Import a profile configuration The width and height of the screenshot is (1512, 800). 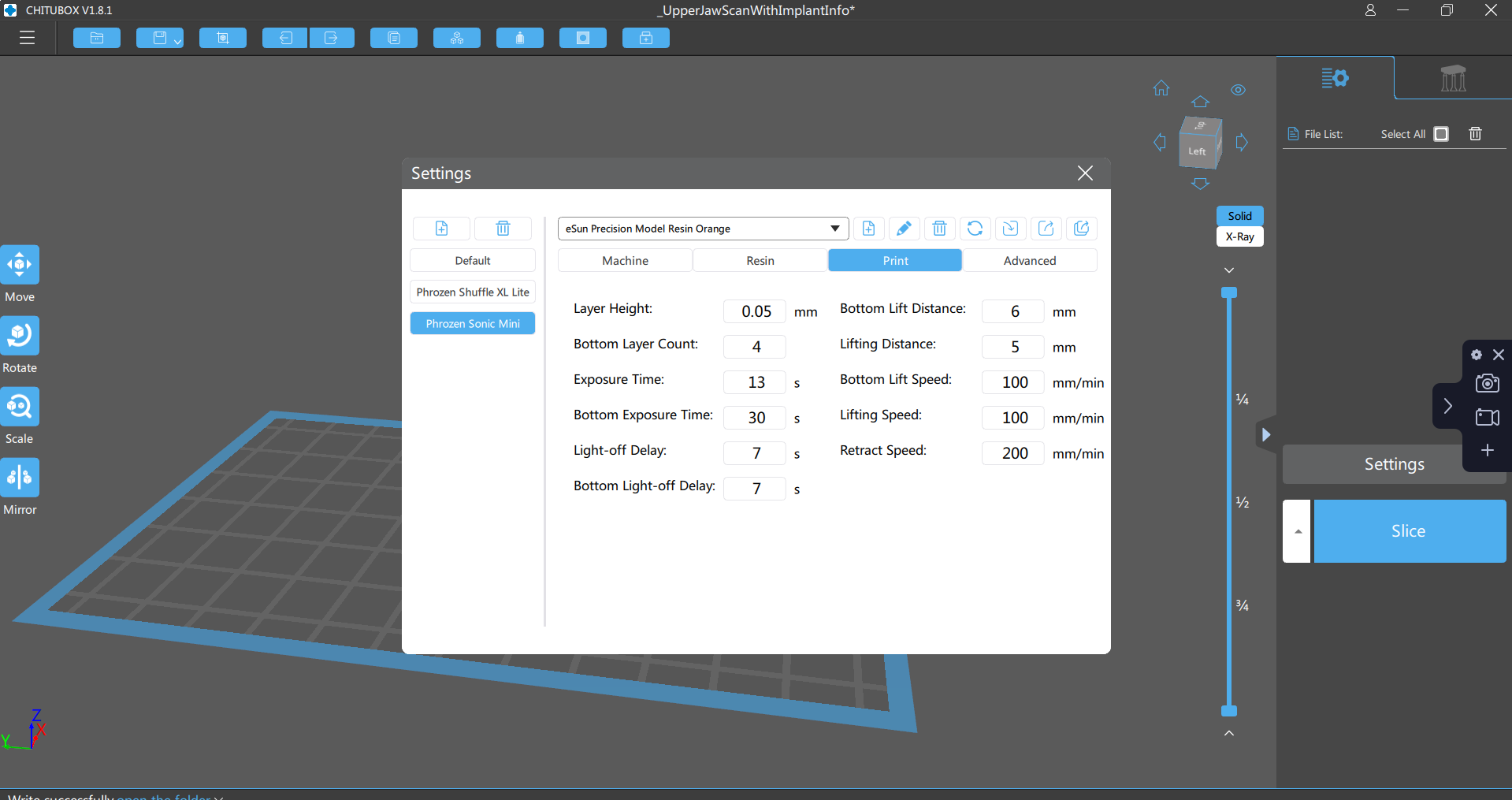coord(1010,229)
